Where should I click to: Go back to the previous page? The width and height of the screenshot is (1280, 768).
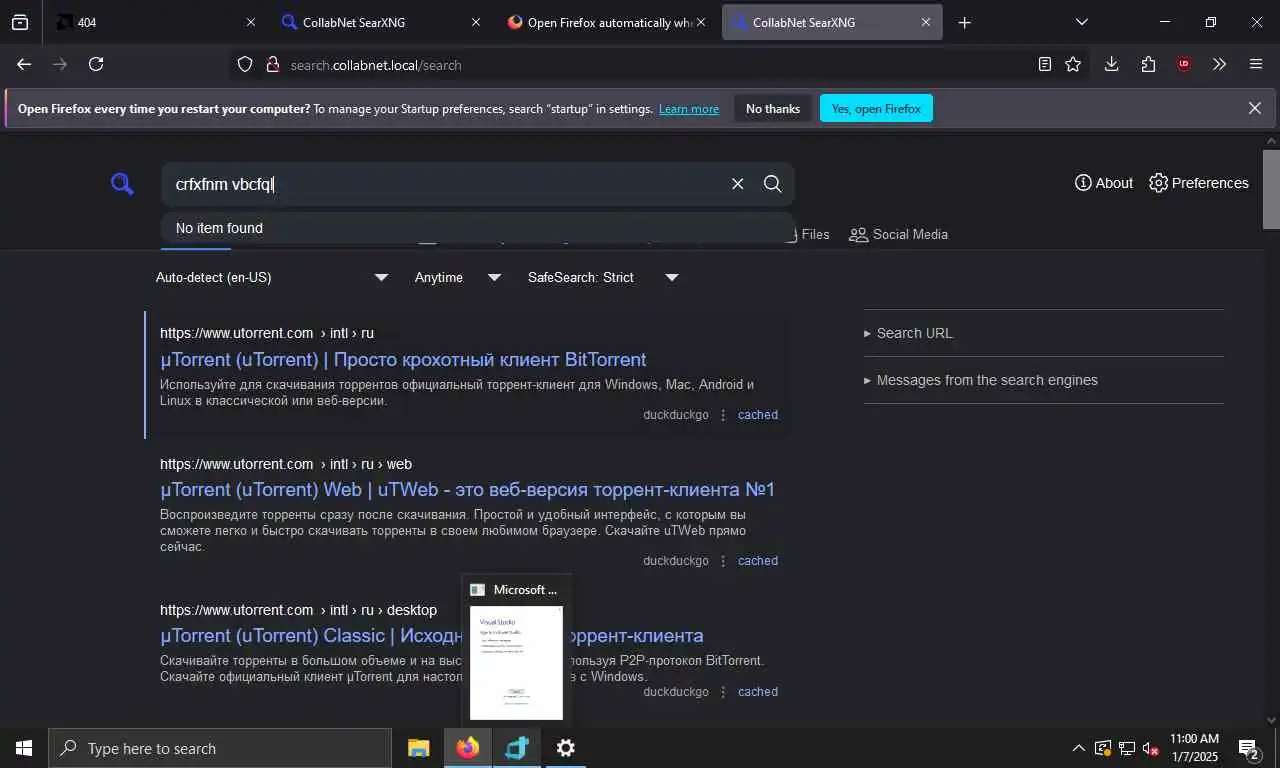pyautogui.click(x=24, y=64)
